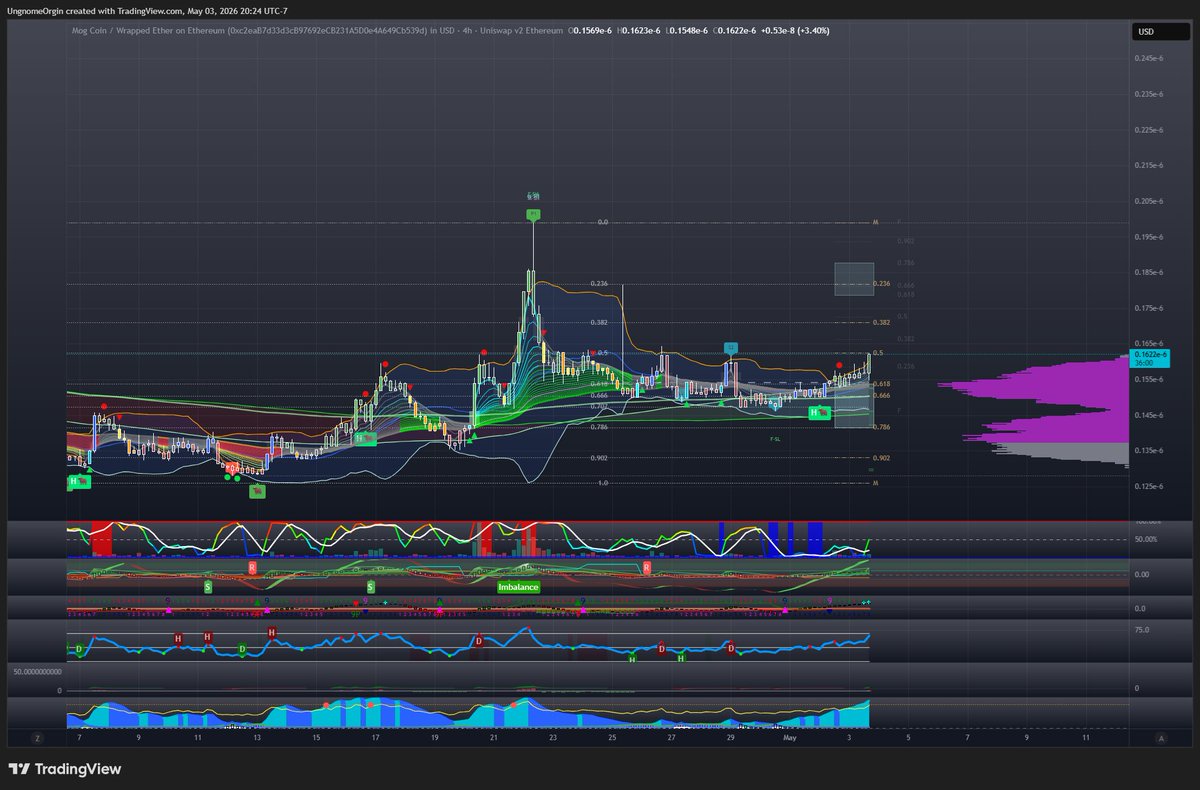The image size is (1200, 790).
Task: Click the 0.185e-6 price axis label
Action: (1149, 272)
